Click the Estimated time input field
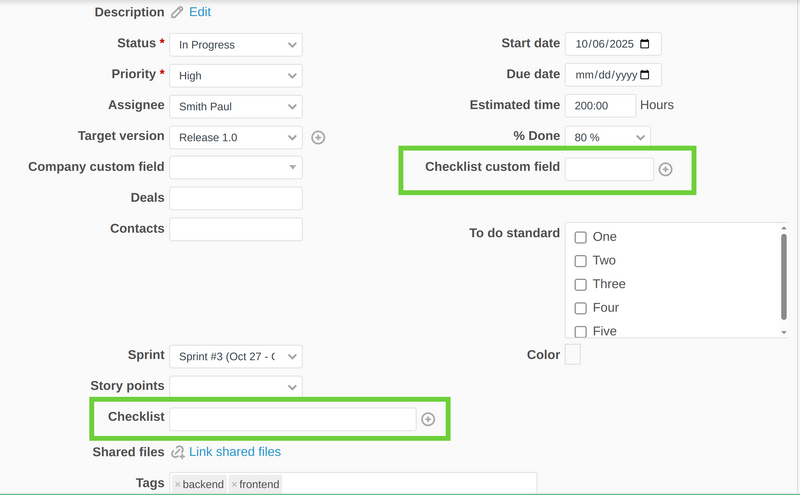800x495 pixels. [600, 106]
